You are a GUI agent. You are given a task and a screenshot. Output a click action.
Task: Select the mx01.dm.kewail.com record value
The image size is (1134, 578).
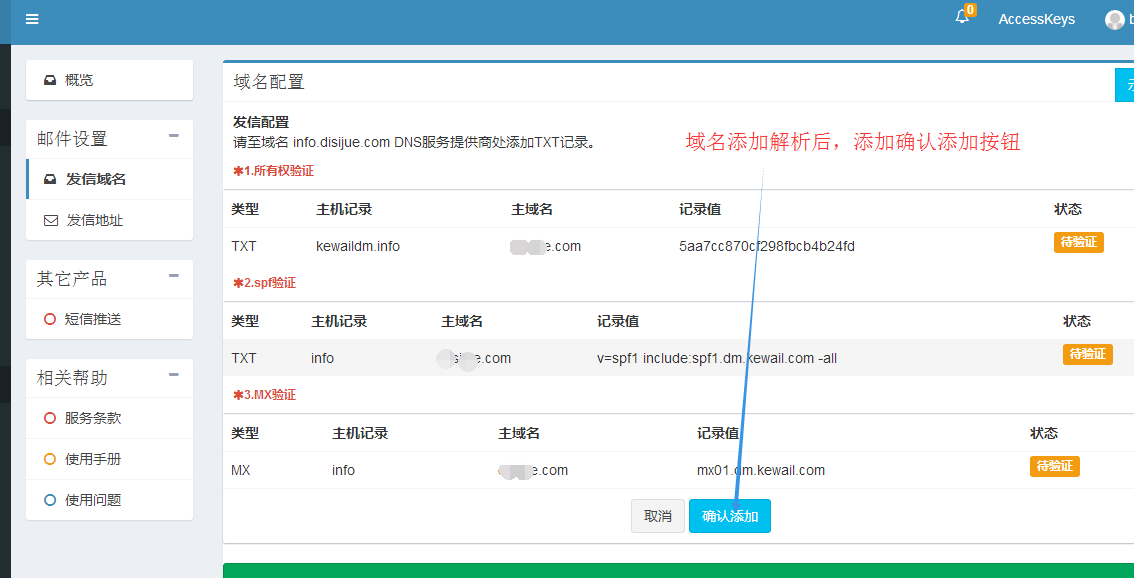coord(761,470)
